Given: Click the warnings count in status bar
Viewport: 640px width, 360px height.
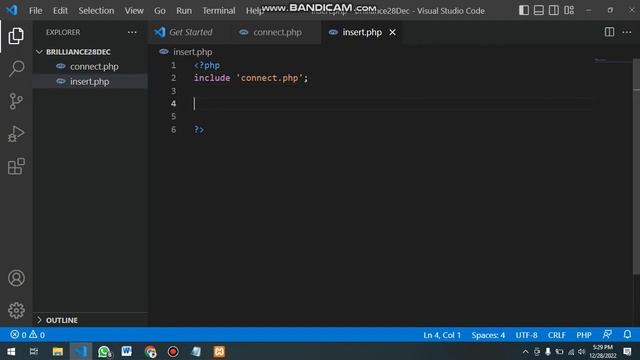Looking at the screenshot, I should (37, 335).
